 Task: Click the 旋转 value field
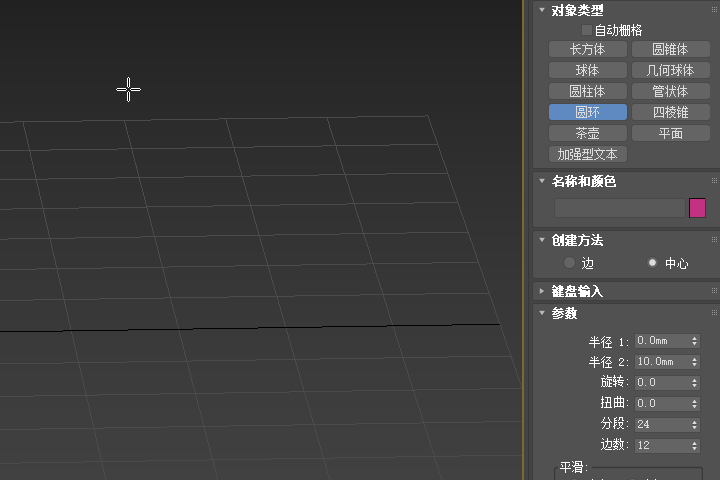(x=662, y=383)
